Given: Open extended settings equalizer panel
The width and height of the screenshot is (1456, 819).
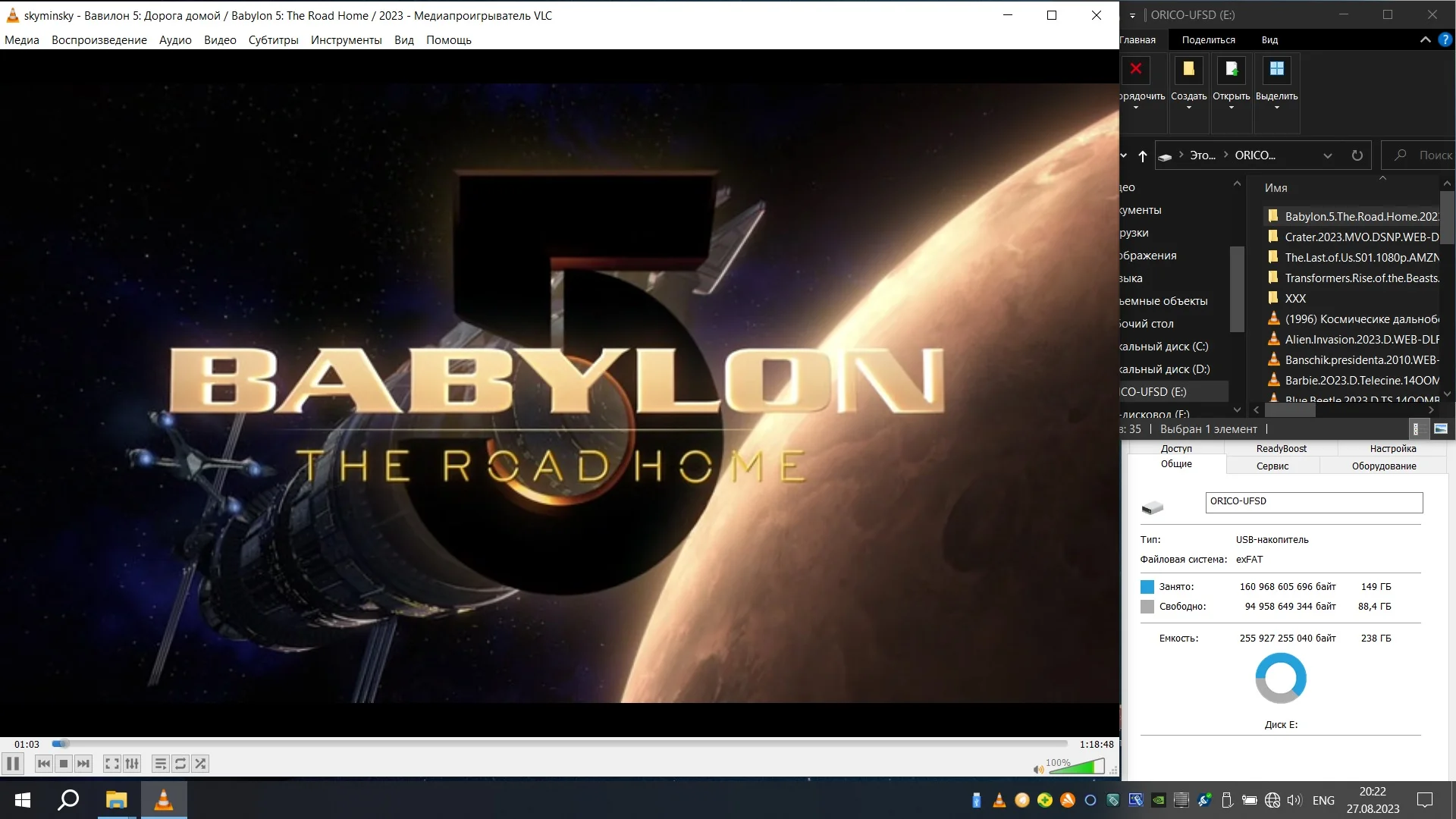Looking at the screenshot, I should [132, 764].
